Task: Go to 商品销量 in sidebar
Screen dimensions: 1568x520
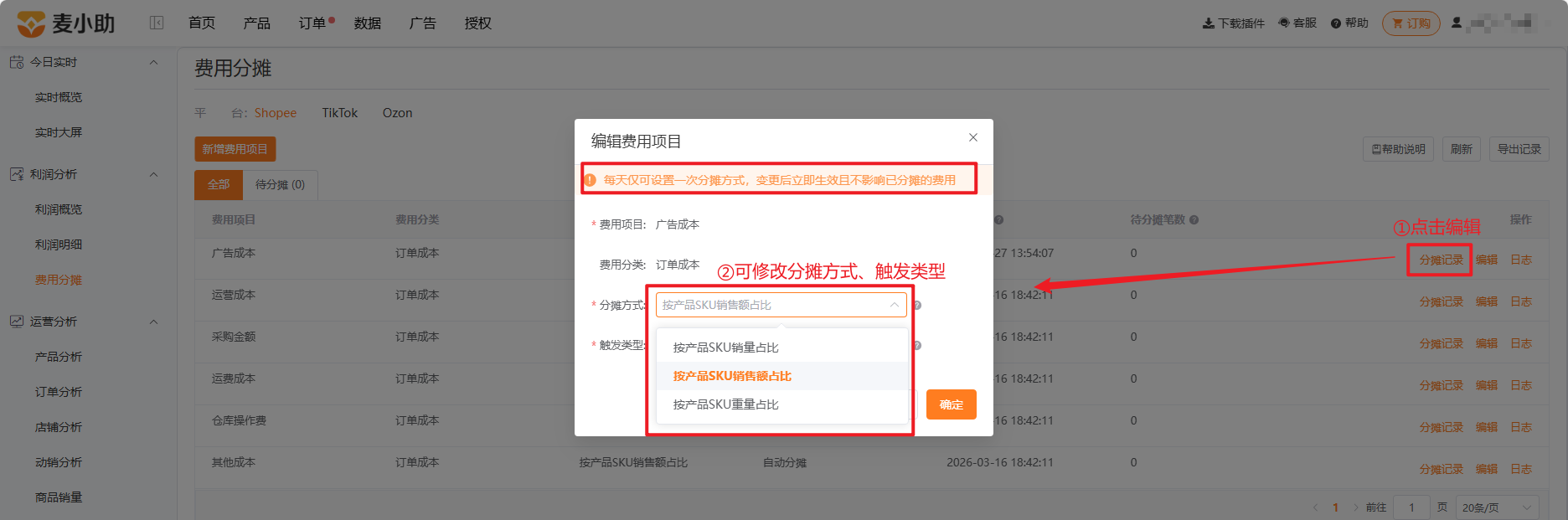Action: click(59, 498)
